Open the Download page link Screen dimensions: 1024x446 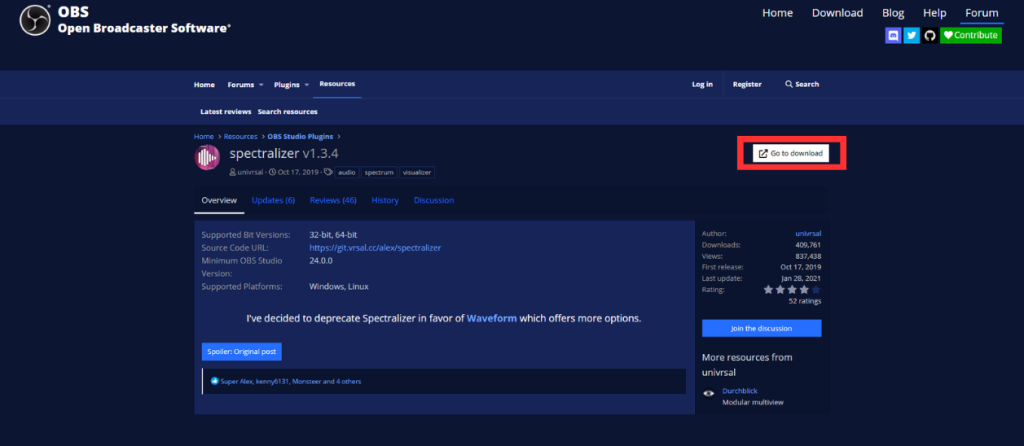tap(837, 13)
